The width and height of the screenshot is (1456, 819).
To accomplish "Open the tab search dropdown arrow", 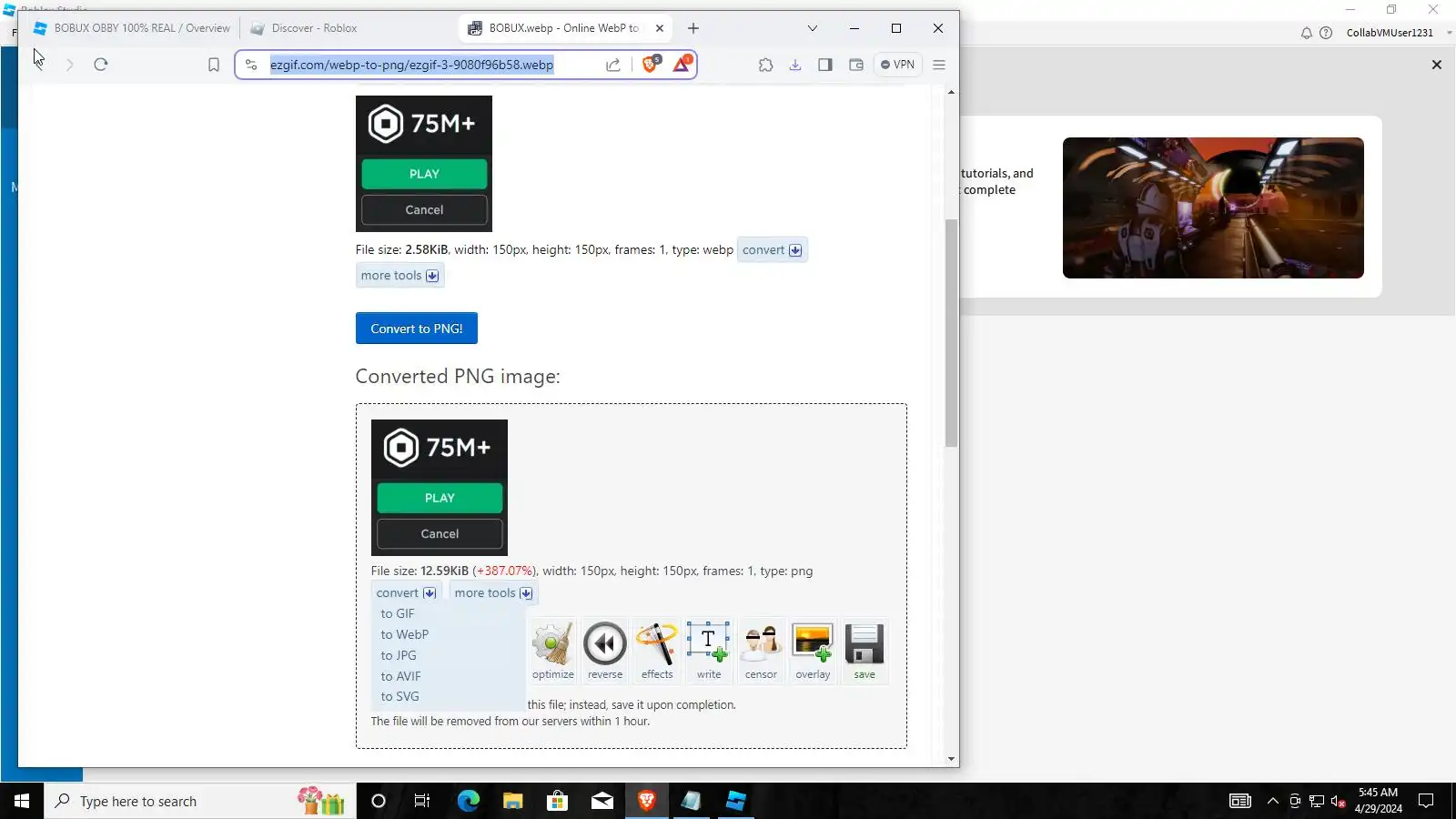I will click(813, 28).
